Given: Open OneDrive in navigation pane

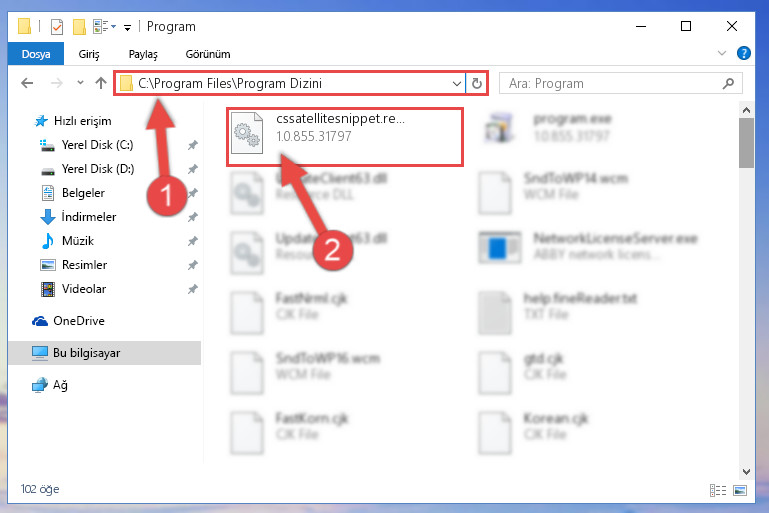Looking at the screenshot, I should pyautogui.click(x=78, y=321).
